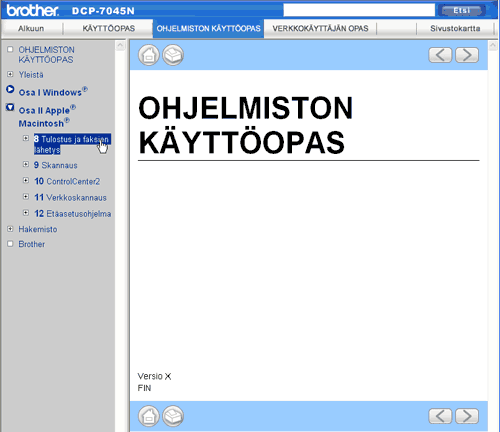The image size is (500, 432).
Task: Expand chapter 10 ControlCenter2 node
Action: [x=26, y=180]
